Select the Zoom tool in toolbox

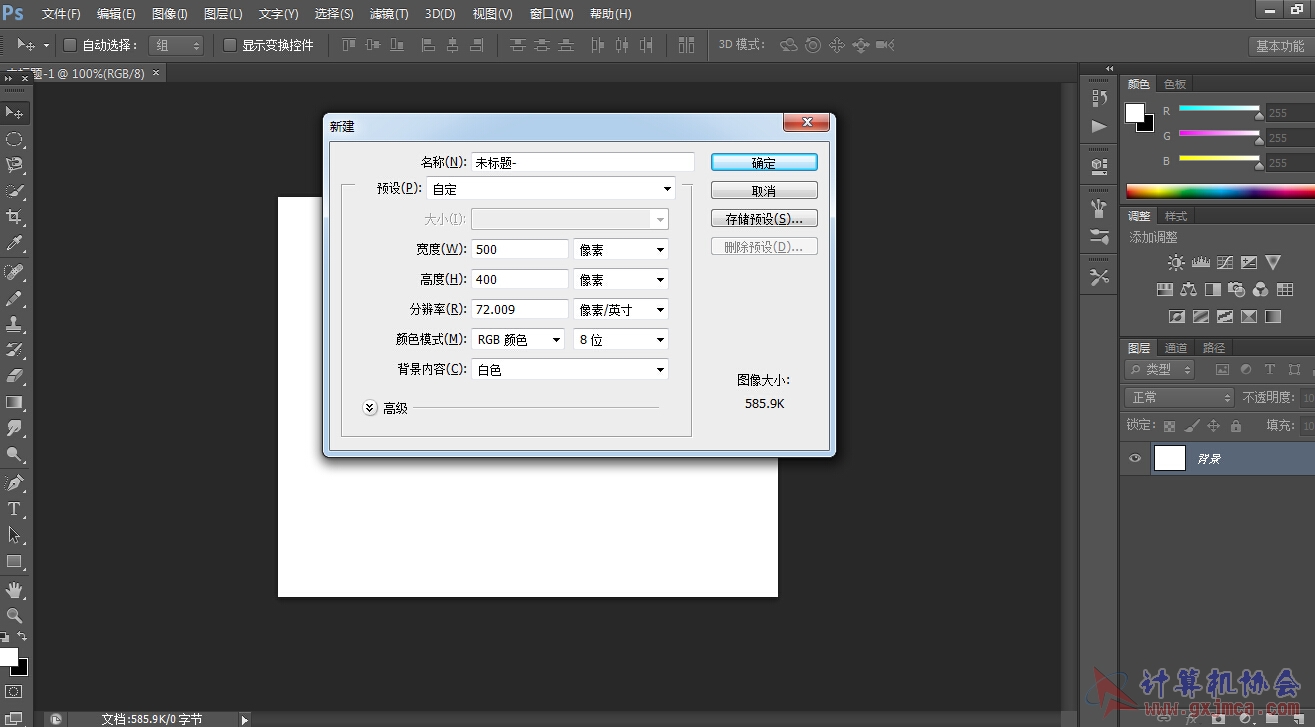tap(14, 616)
